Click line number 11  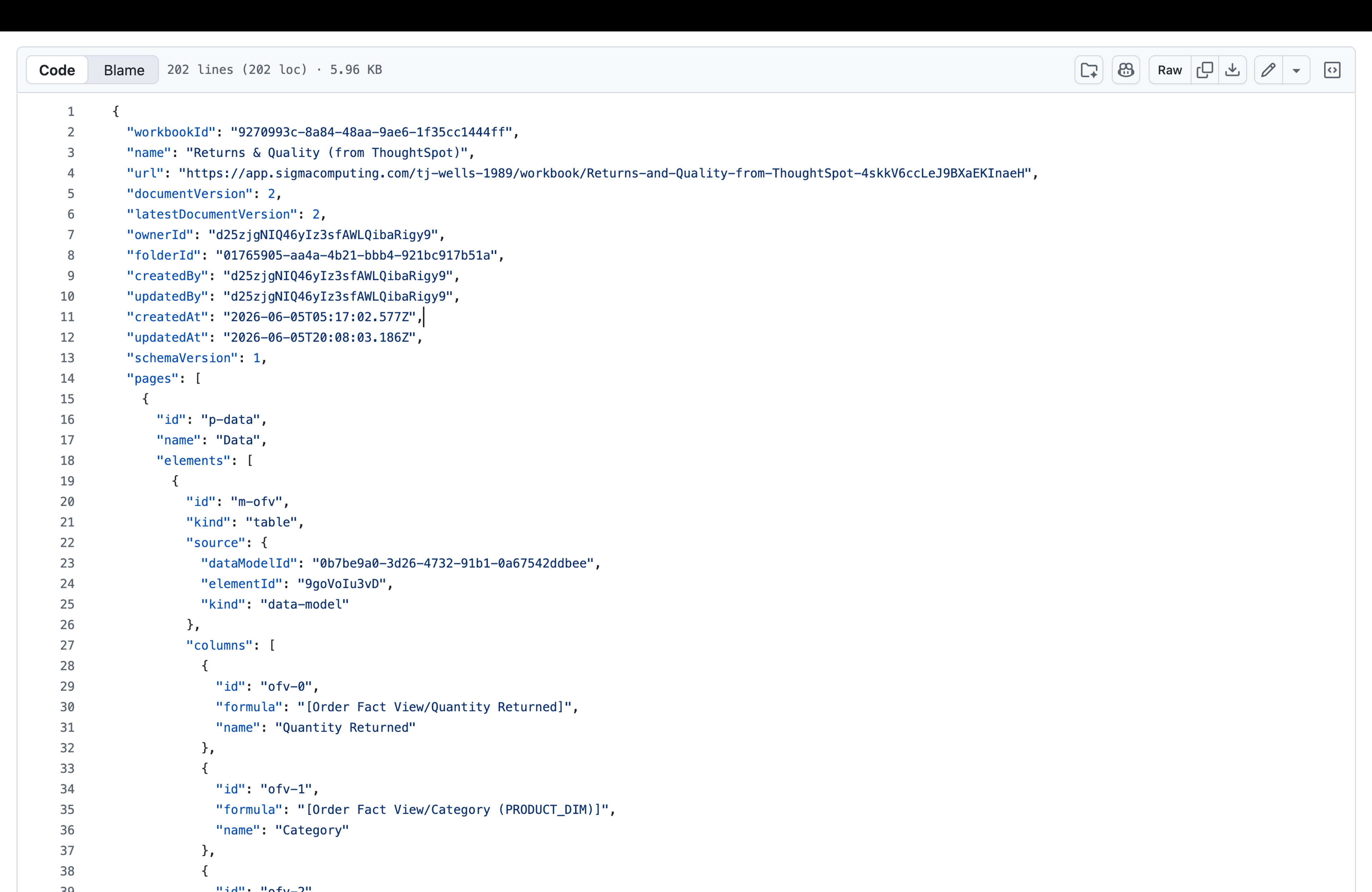click(68, 317)
